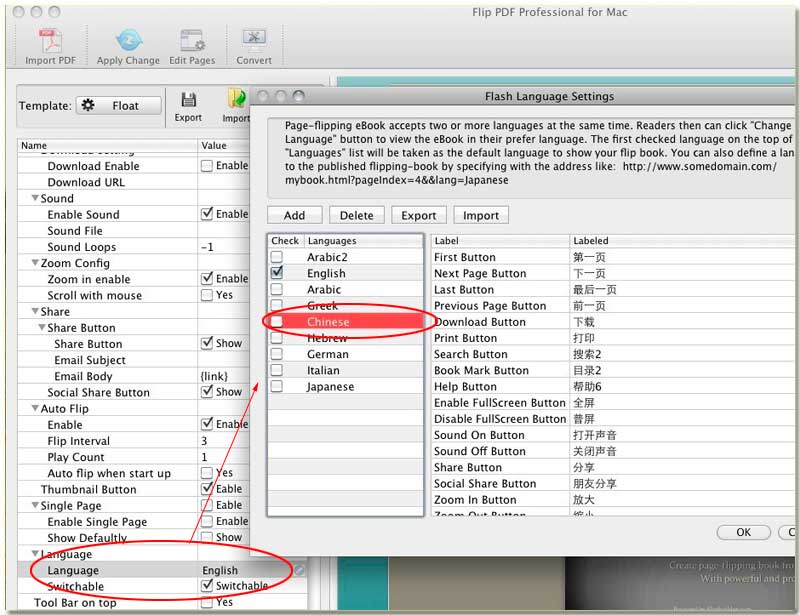This screenshot has width=800, height=615.
Task: Click the Export language button
Action: pos(419,215)
